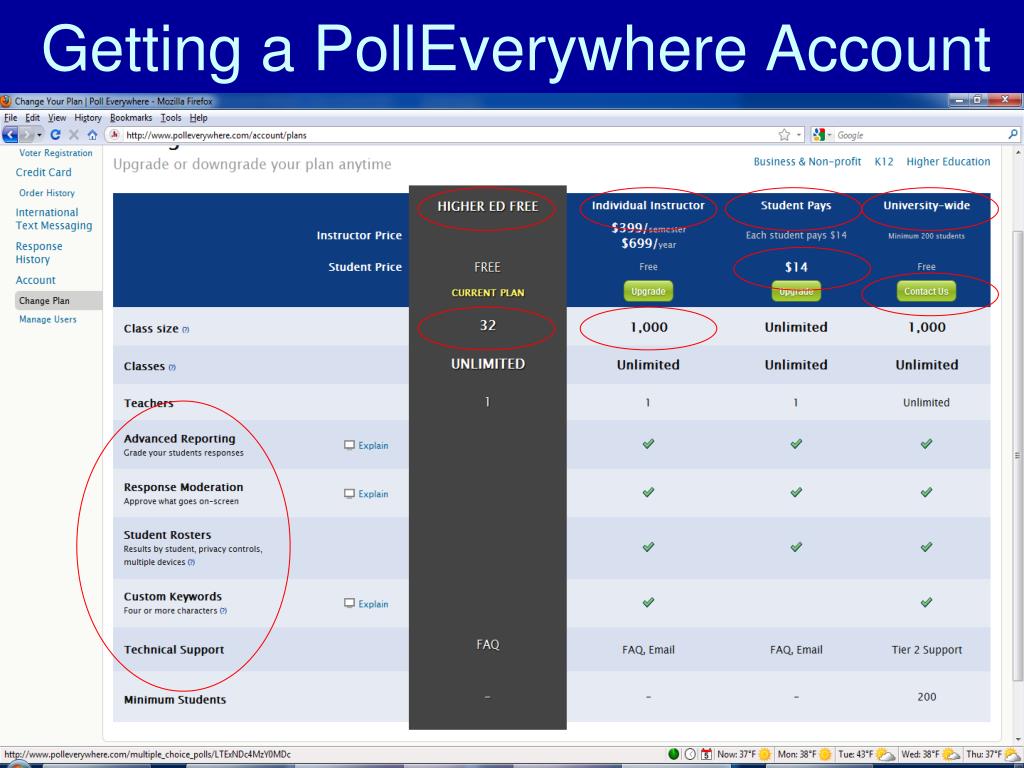Switch to Higher Education plans
1024x768 pixels.
point(948,161)
